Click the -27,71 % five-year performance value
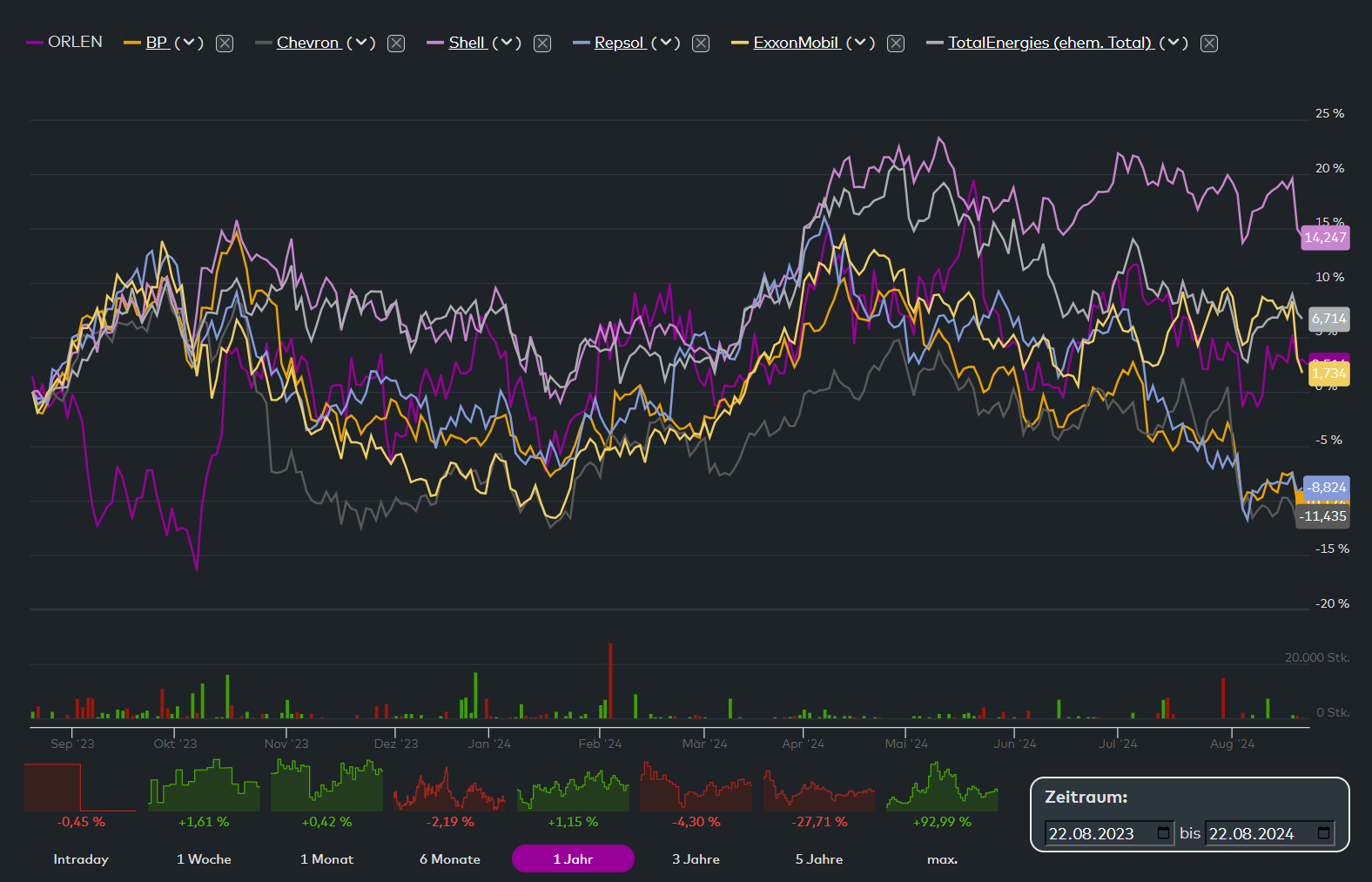This screenshot has height=882, width=1372. [819, 822]
